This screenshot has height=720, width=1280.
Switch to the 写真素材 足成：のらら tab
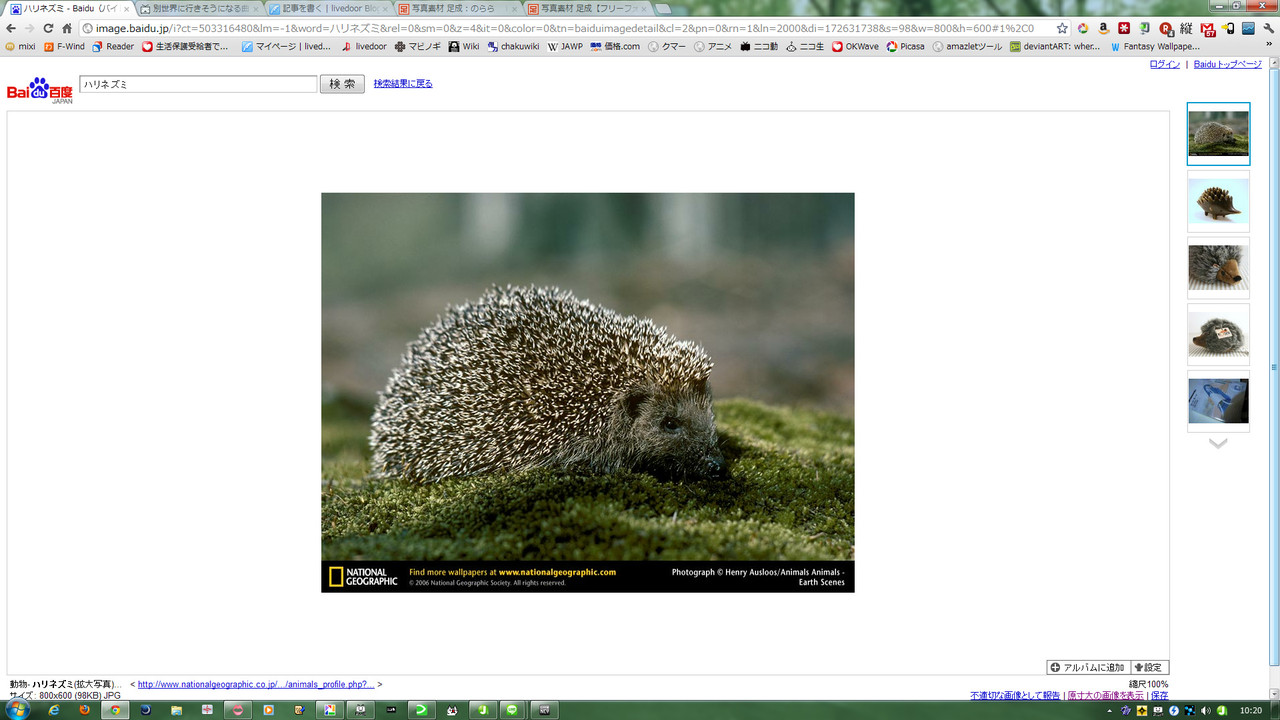click(459, 8)
